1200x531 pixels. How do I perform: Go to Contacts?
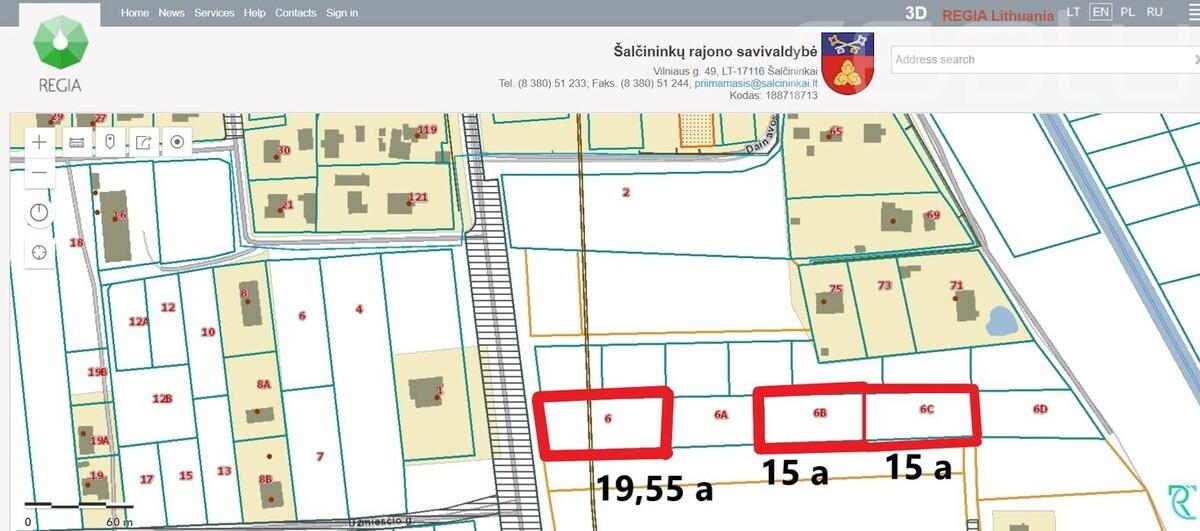pos(296,13)
